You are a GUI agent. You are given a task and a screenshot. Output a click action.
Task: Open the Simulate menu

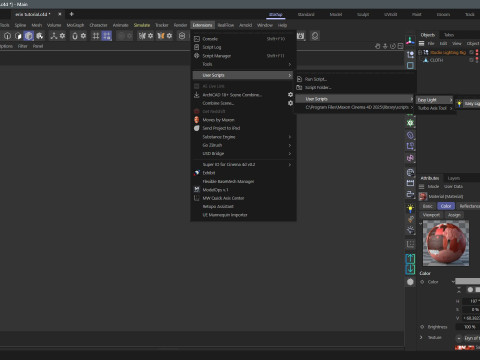click(x=142, y=25)
